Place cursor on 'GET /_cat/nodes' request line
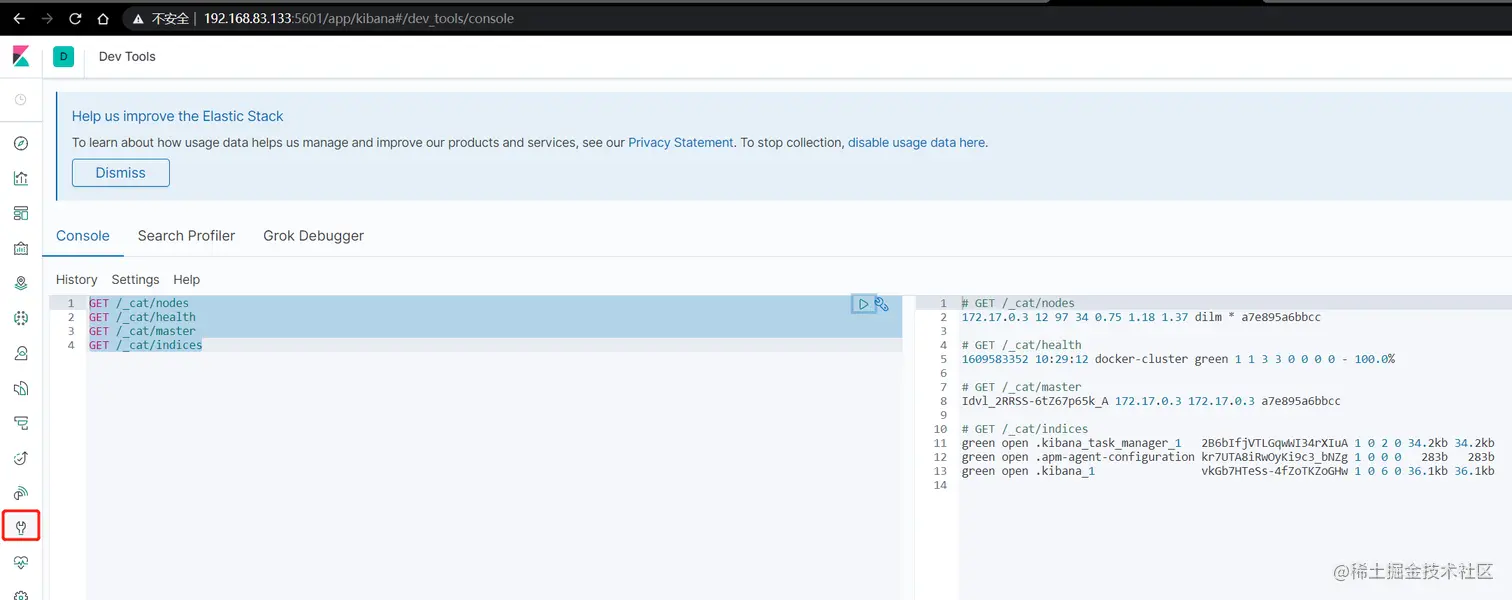Viewport: 1512px width, 600px height. pos(138,303)
